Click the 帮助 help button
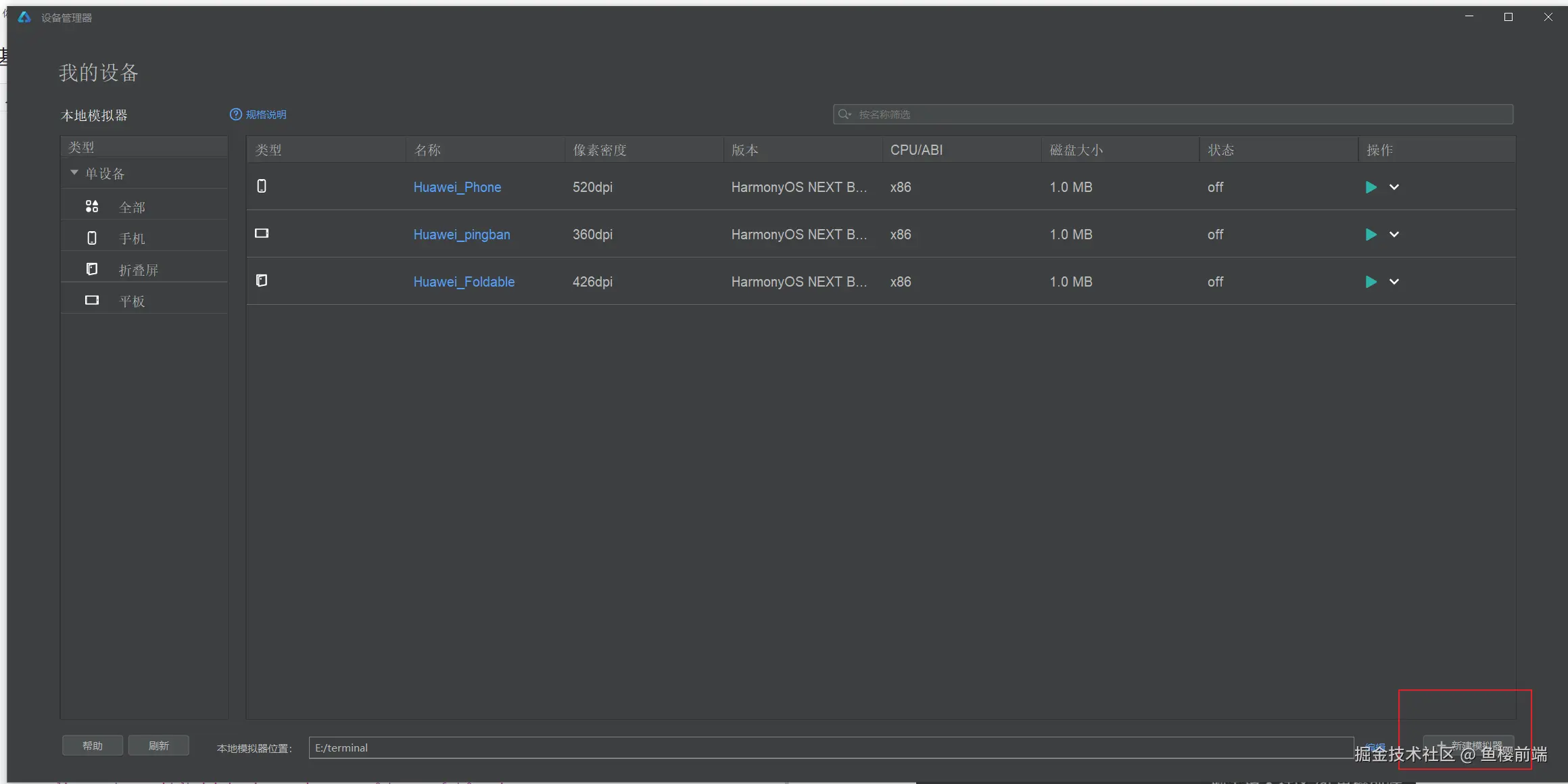The width and height of the screenshot is (1568, 784). [x=93, y=745]
